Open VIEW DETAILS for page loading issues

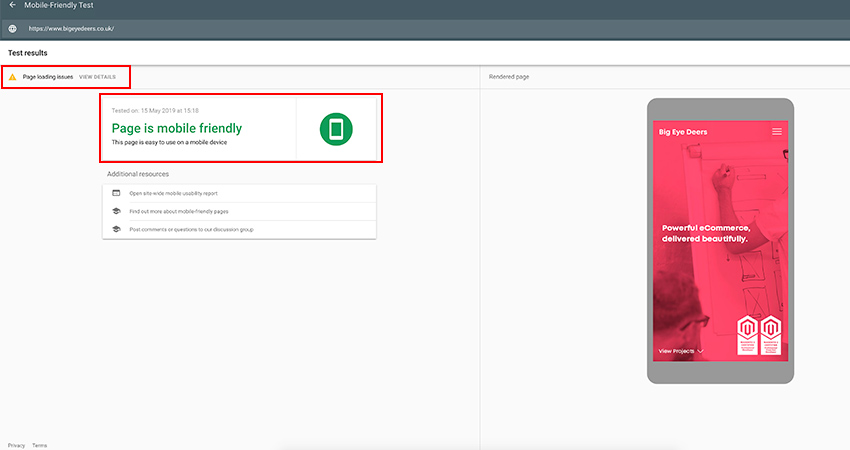[98, 77]
